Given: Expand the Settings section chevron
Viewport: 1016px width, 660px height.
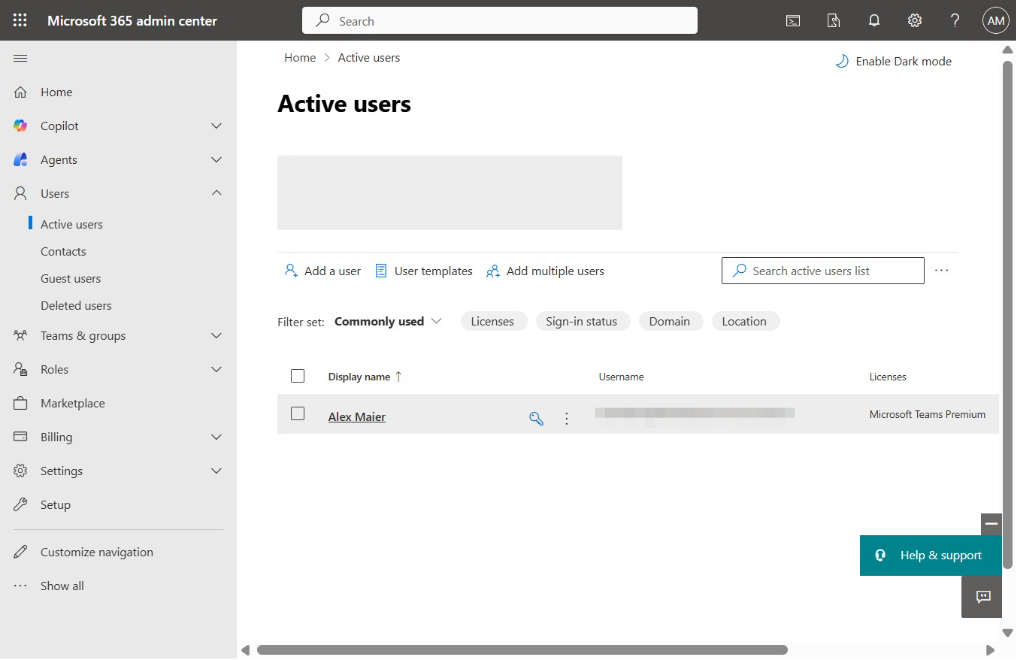Looking at the screenshot, I should coord(216,471).
